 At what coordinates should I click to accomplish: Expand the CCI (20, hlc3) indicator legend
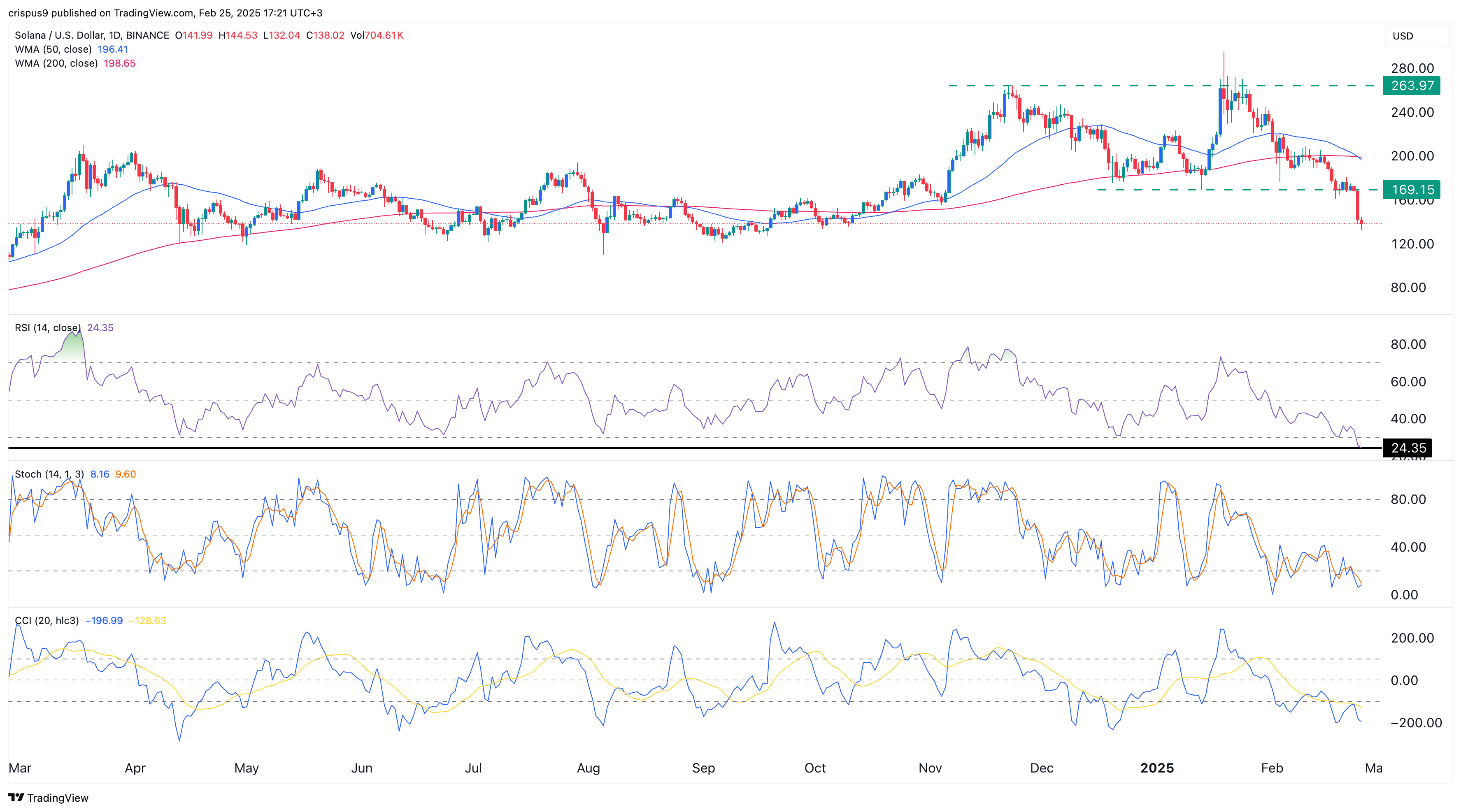[x=47, y=620]
